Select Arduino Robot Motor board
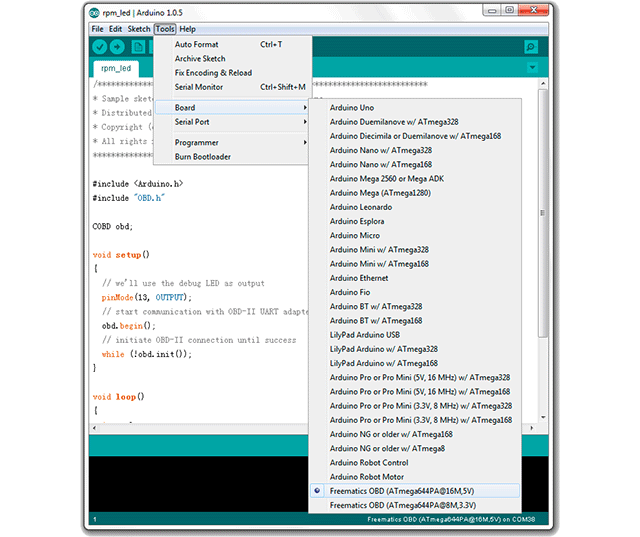Viewport: 640px width, 537px height. [x=415, y=477]
